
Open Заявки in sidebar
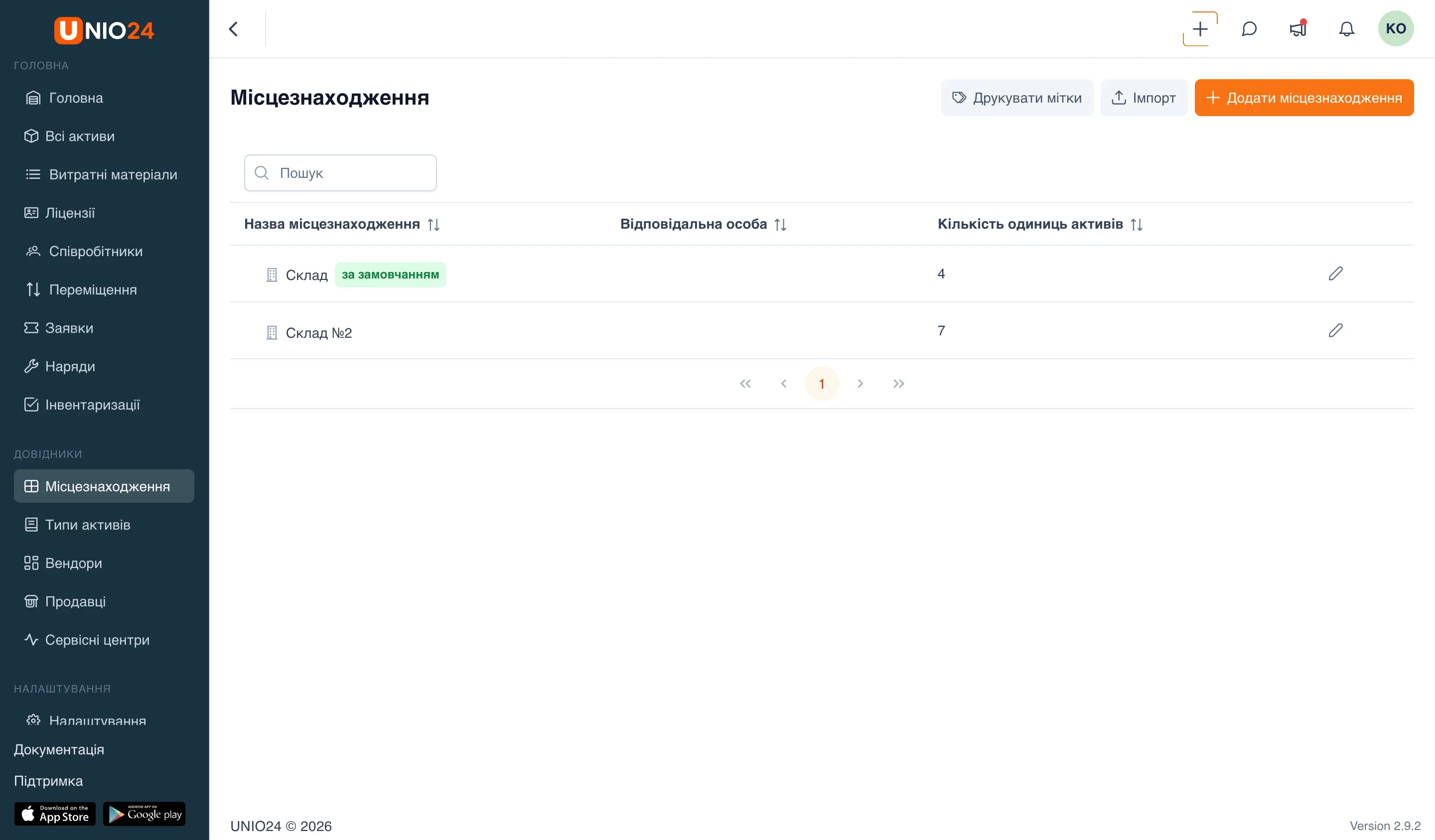tap(104, 328)
